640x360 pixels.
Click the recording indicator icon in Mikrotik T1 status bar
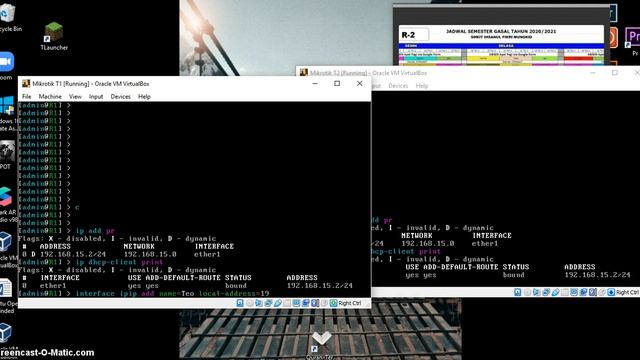(x=306, y=303)
